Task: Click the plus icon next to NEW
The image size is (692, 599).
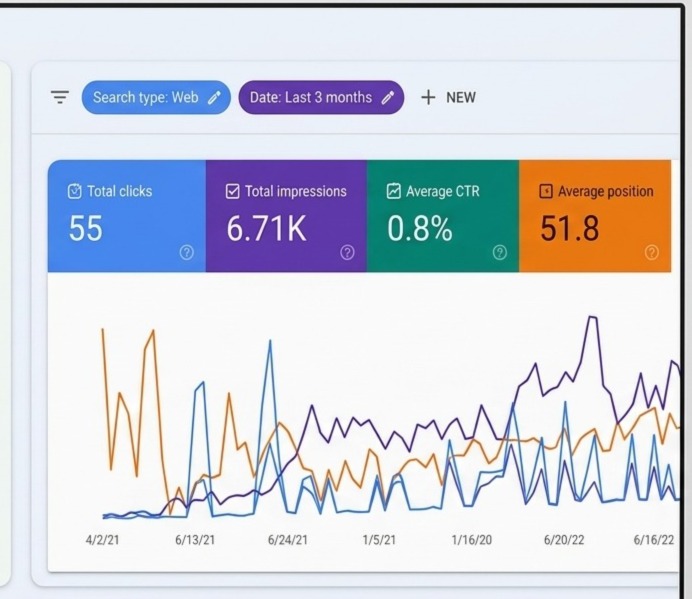Action: [x=428, y=97]
